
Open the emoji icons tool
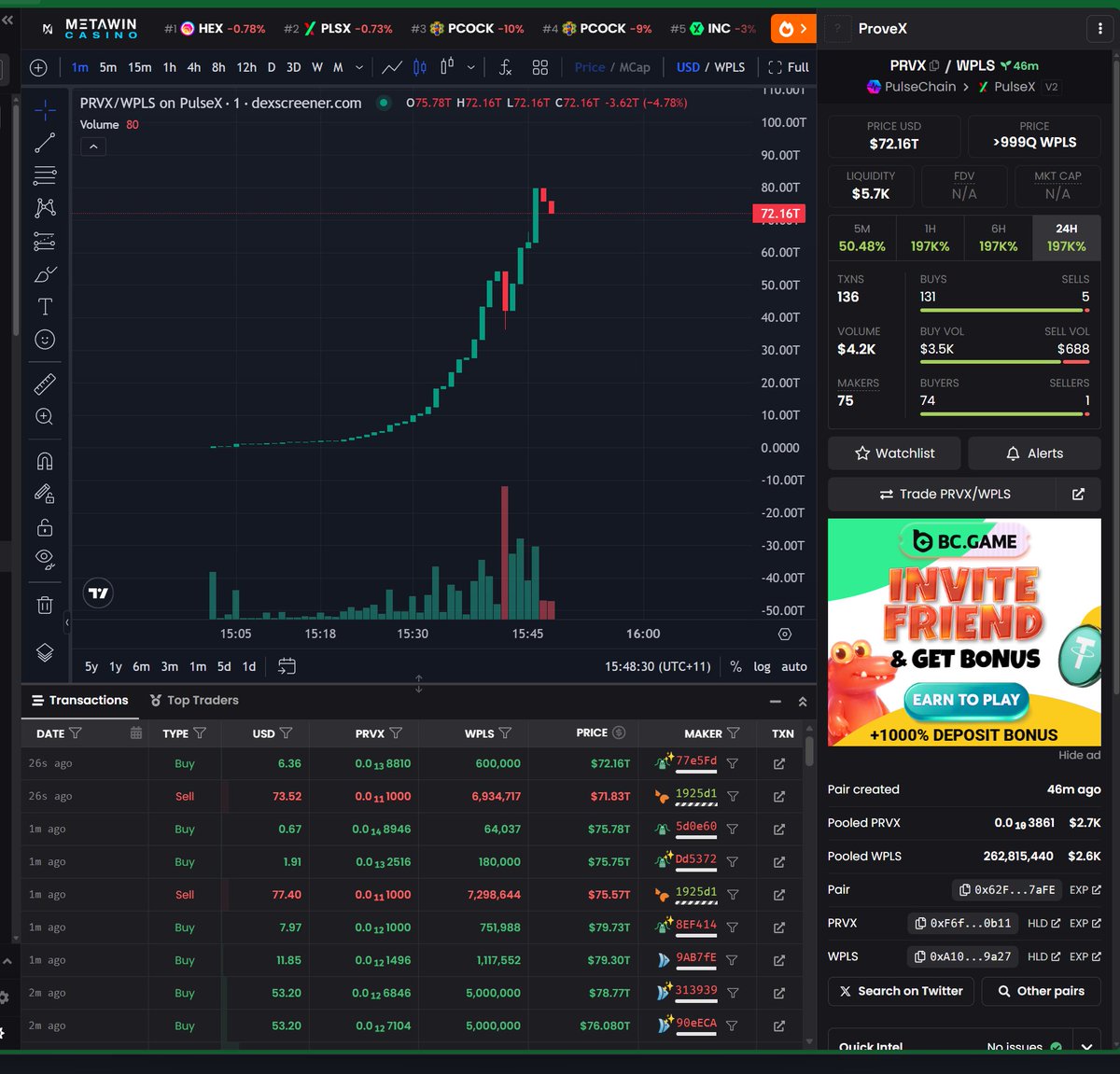(45, 340)
